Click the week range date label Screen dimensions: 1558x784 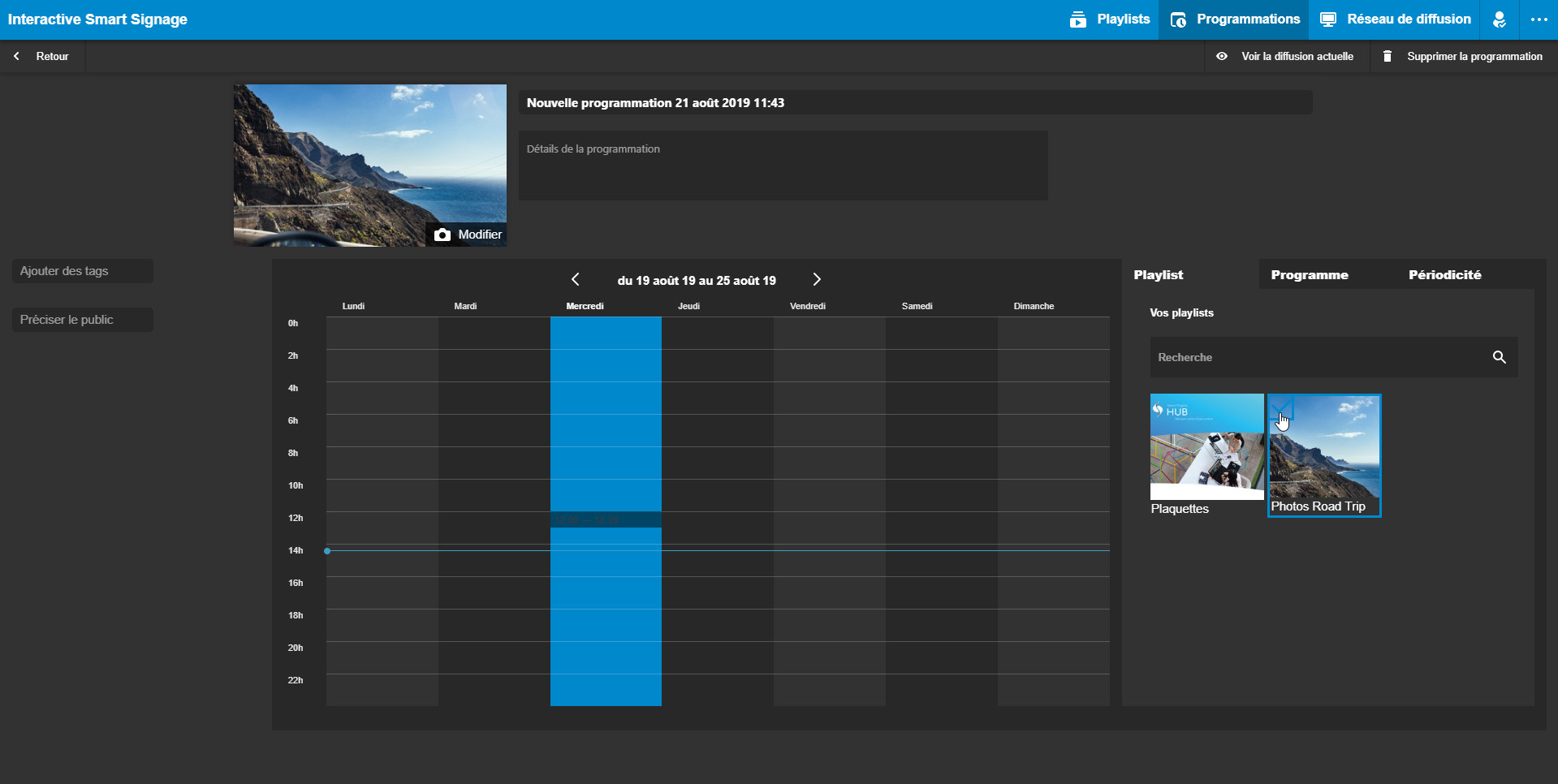(697, 280)
